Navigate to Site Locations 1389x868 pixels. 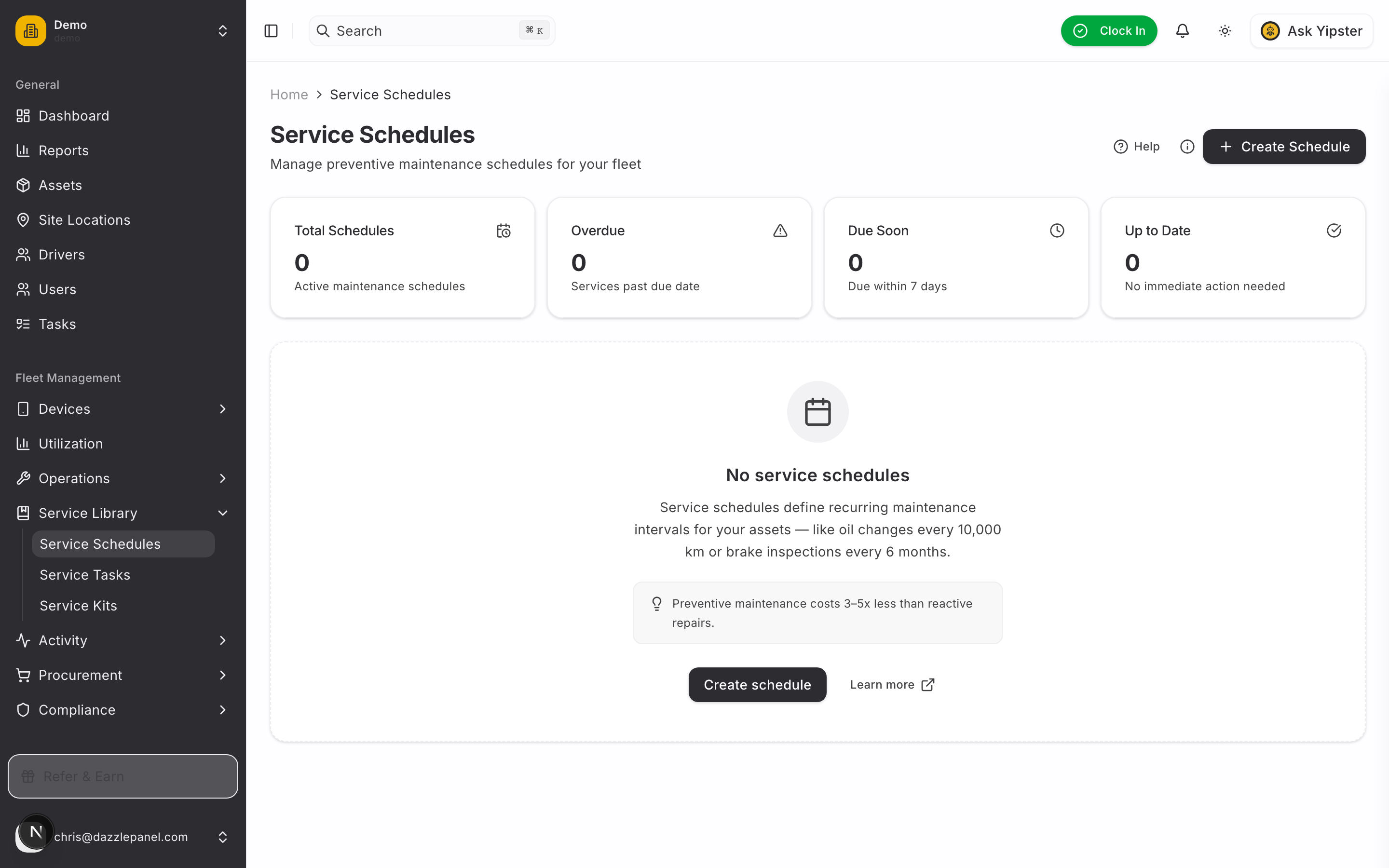(123, 220)
